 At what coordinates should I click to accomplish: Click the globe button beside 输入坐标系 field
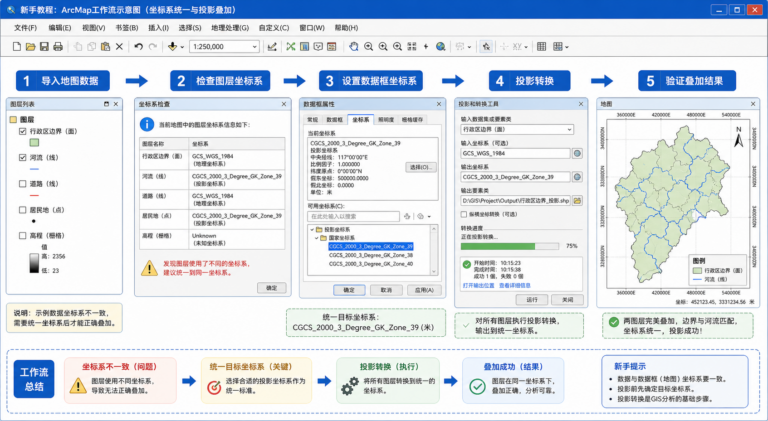(577, 153)
